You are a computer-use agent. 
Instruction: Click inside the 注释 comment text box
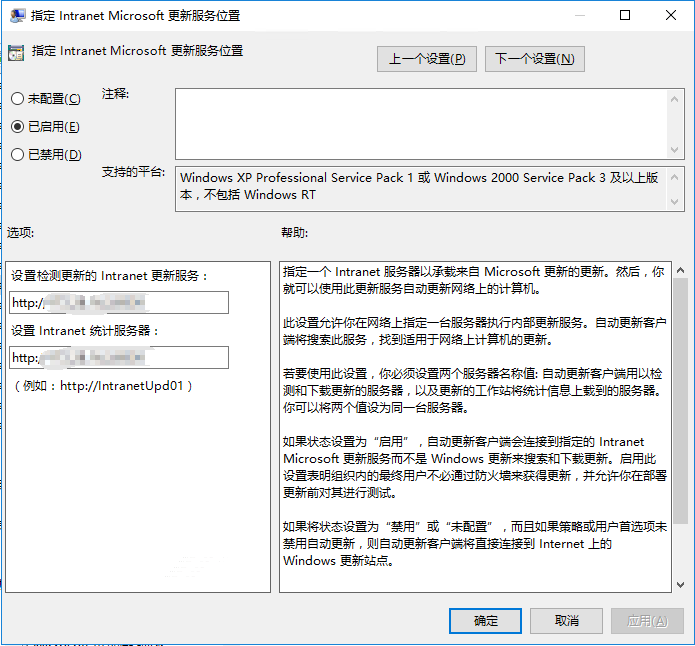(421, 124)
